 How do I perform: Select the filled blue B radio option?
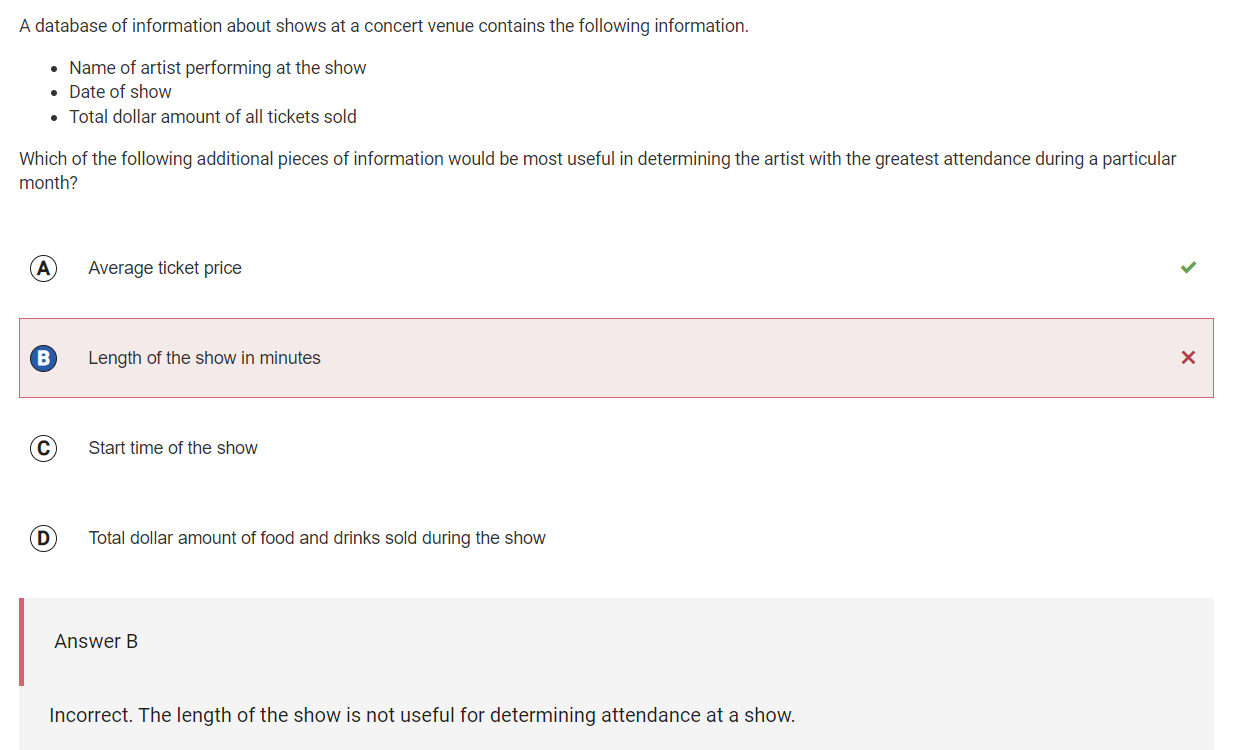click(x=43, y=358)
